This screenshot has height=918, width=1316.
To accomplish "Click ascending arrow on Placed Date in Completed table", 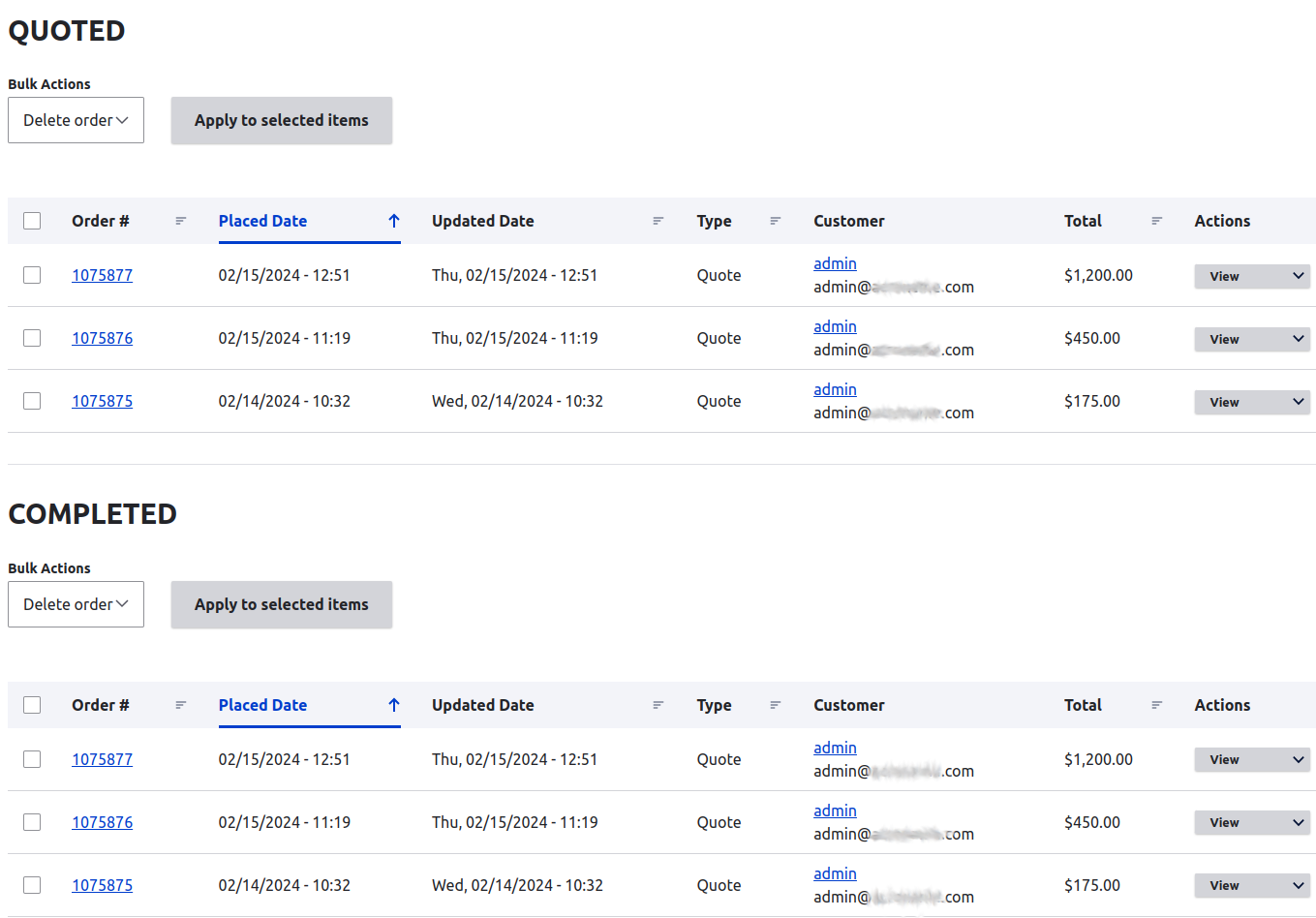I will click(x=394, y=705).
